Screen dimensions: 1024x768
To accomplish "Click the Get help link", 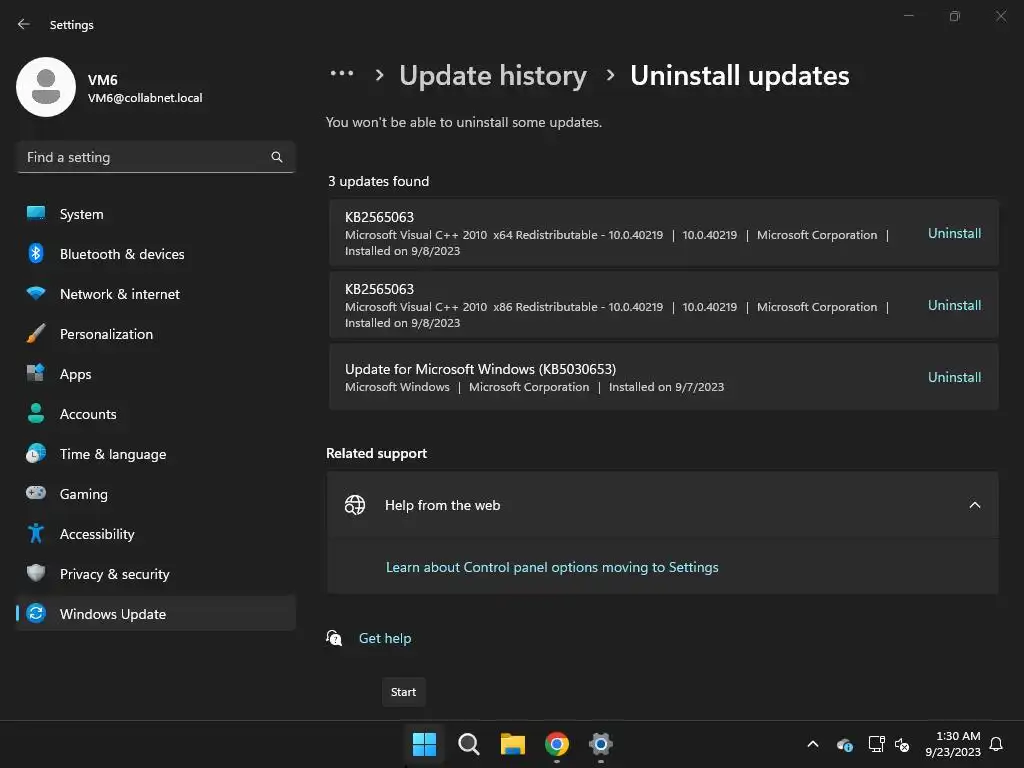I will (385, 638).
